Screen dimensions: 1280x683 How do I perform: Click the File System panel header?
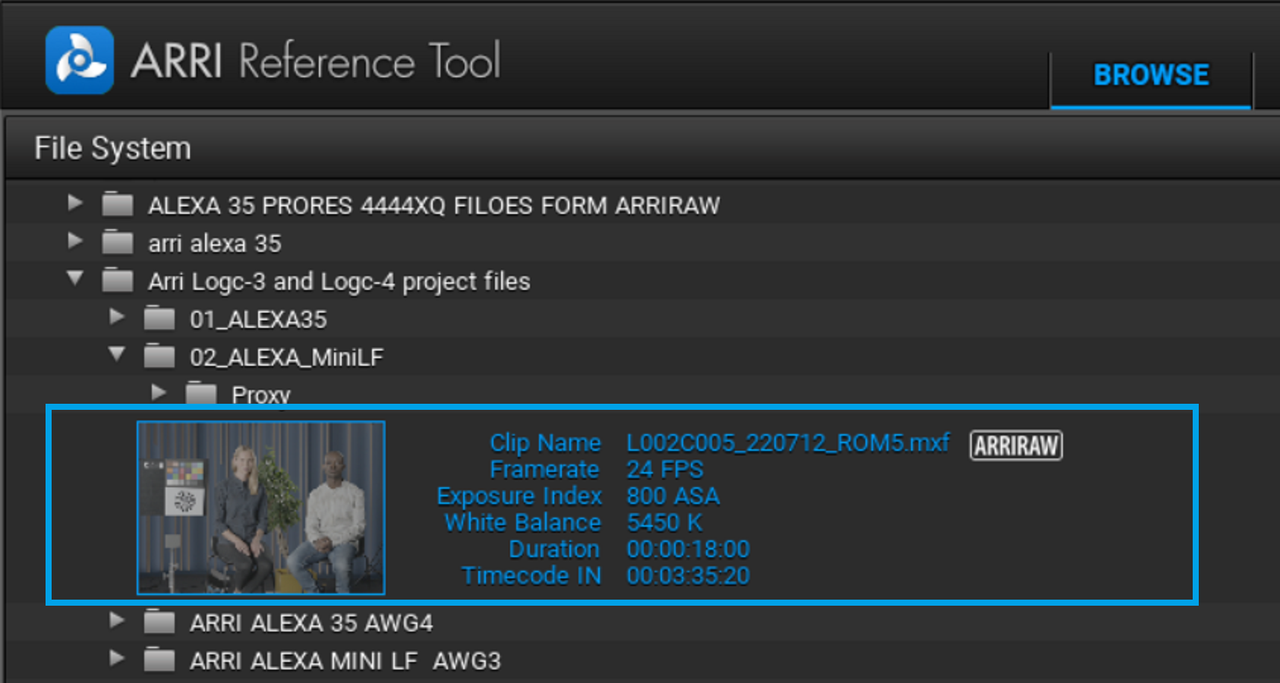[640, 148]
